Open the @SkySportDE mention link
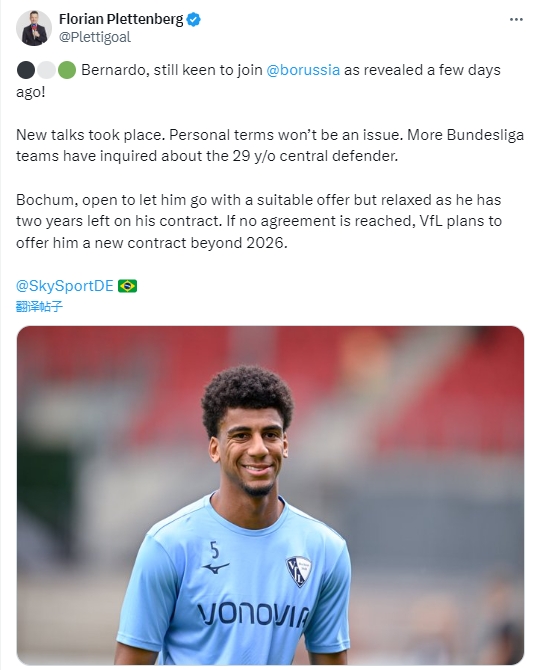 pos(65,285)
